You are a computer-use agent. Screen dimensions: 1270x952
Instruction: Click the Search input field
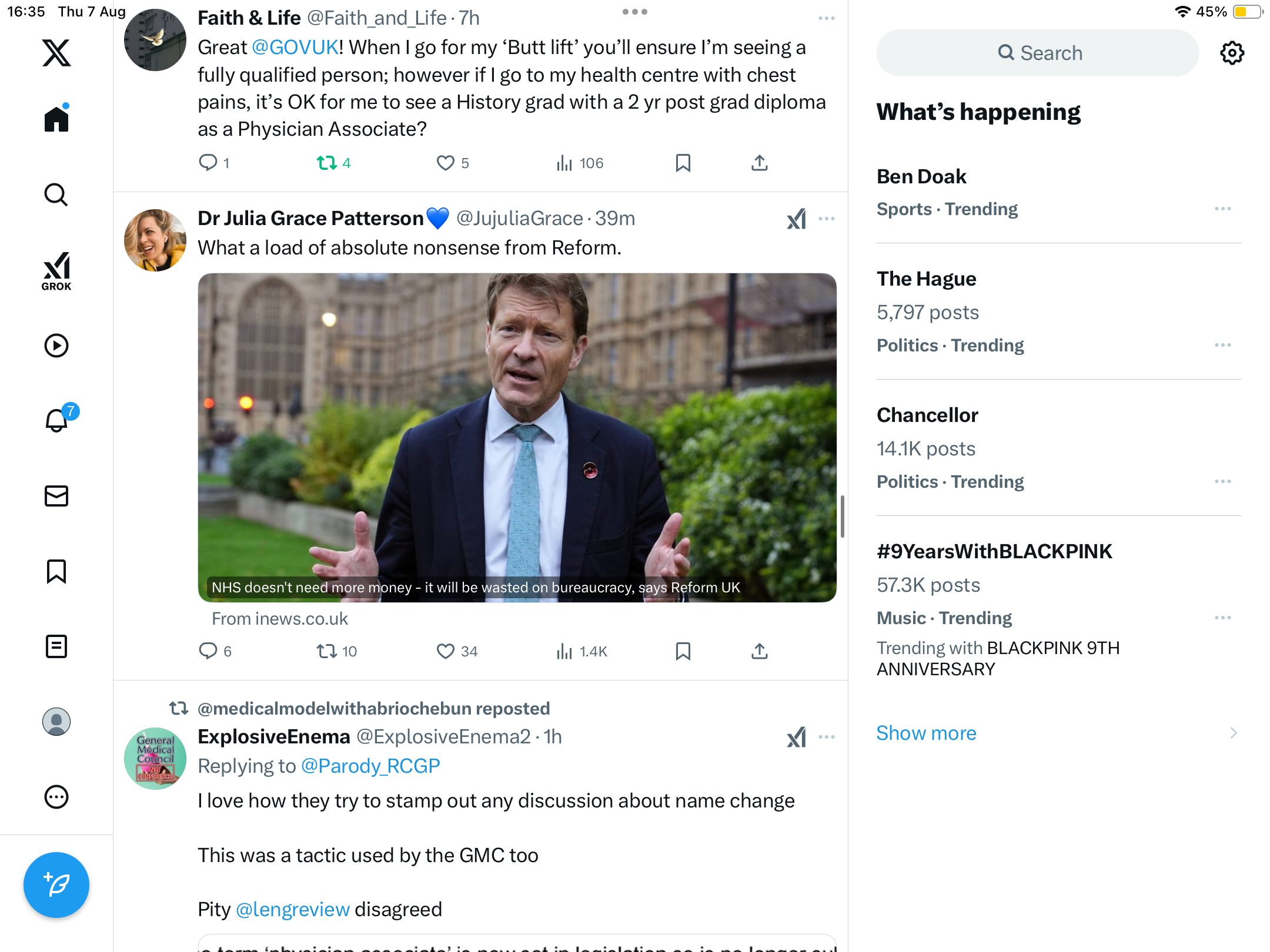1038,53
